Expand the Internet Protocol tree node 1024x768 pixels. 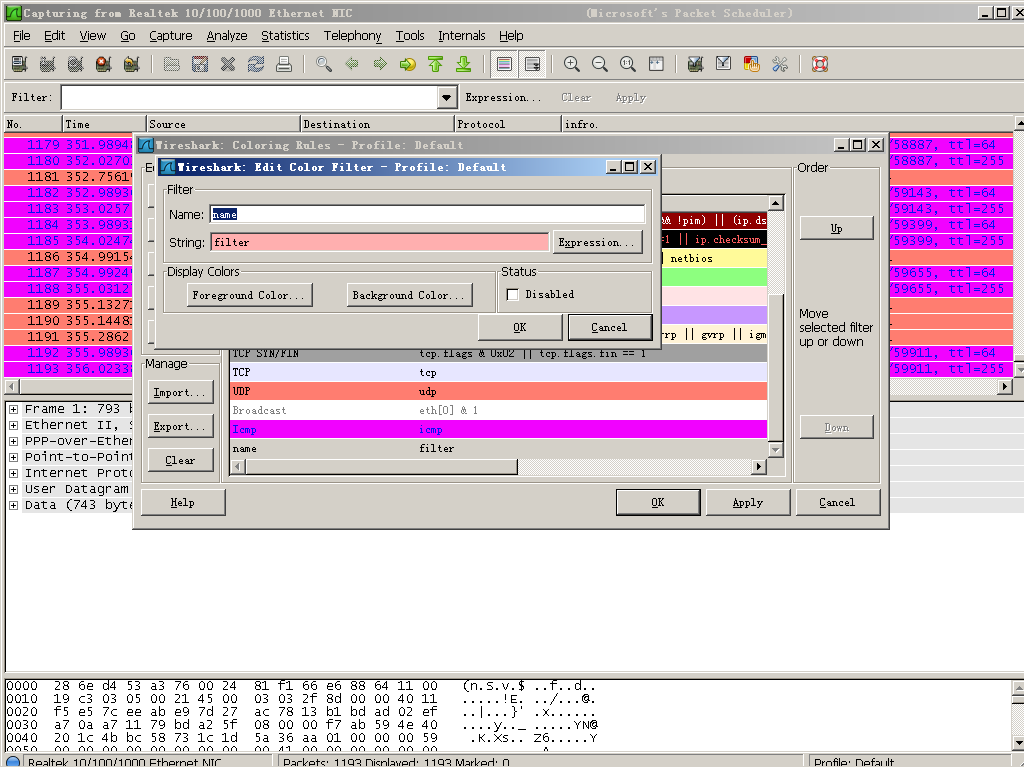(13, 473)
